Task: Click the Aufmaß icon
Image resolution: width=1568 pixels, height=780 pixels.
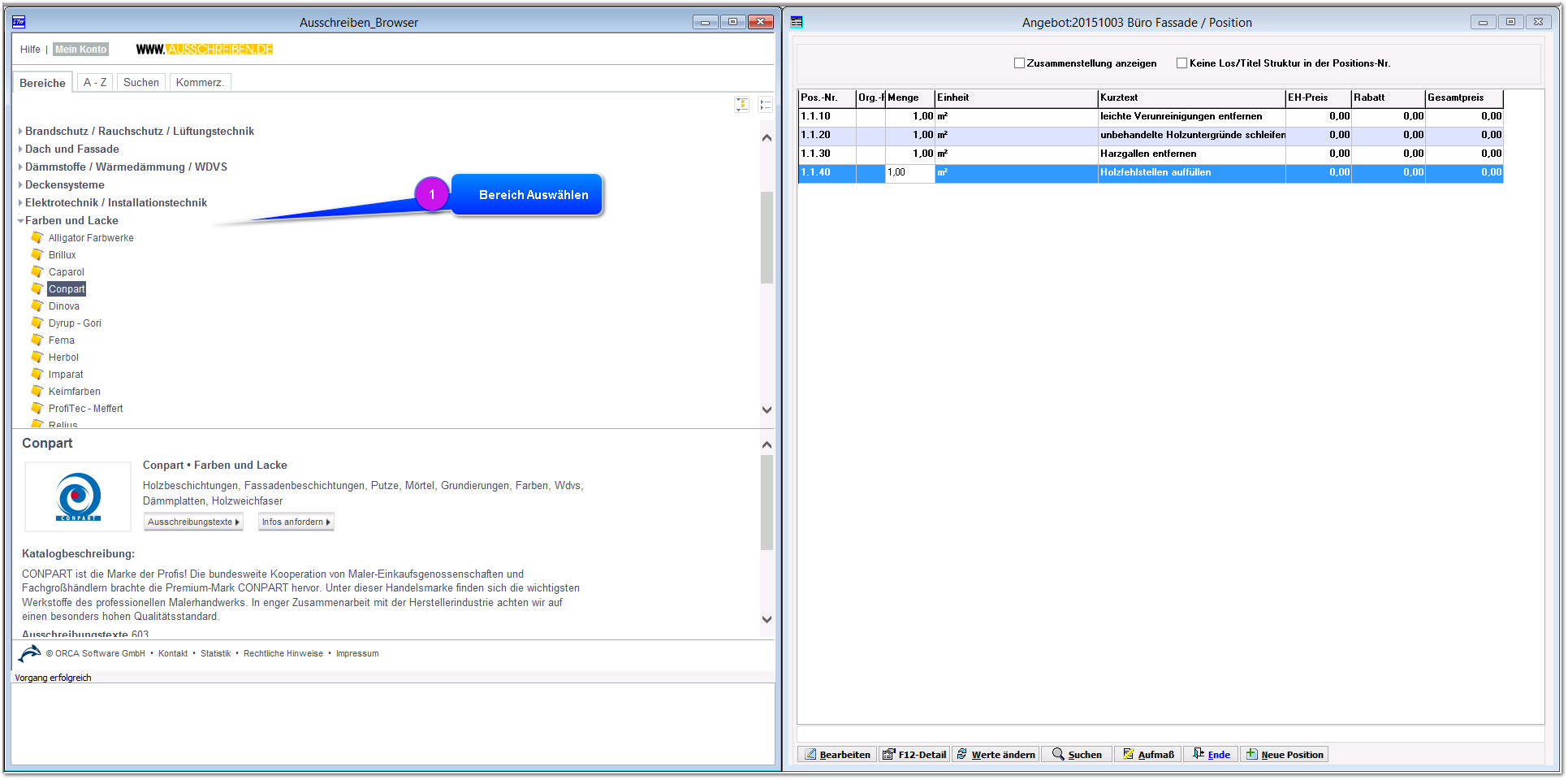Action: pyautogui.click(x=1128, y=754)
